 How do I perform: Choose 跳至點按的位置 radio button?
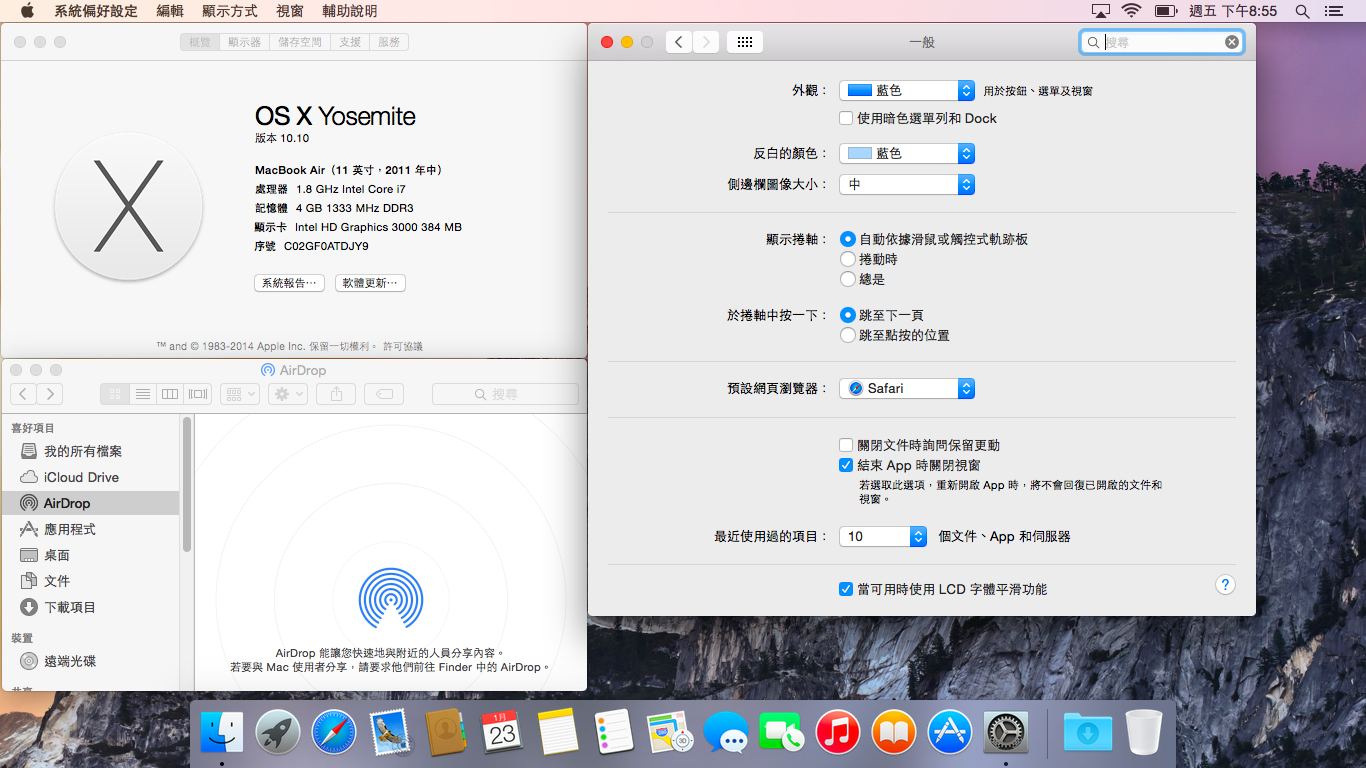(x=848, y=335)
